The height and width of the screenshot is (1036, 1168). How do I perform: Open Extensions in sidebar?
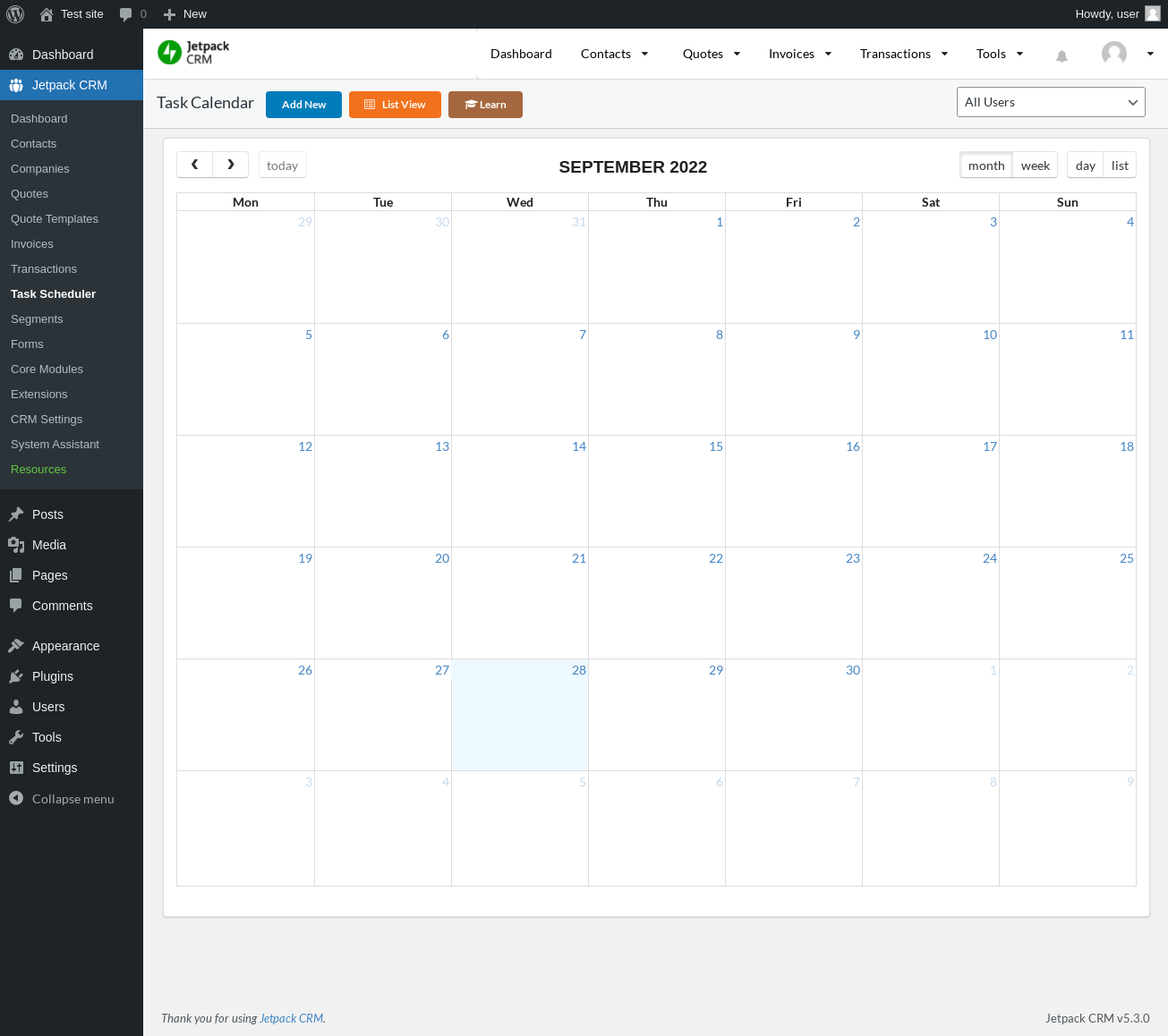[38, 394]
